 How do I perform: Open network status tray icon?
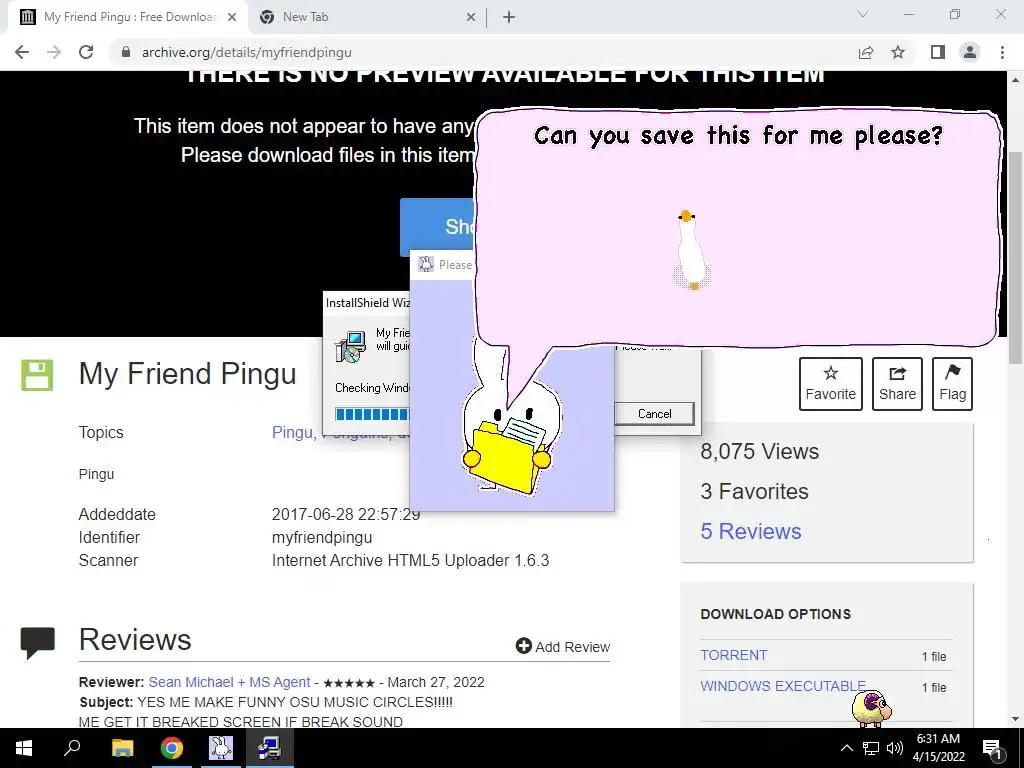(x=871, y=748)
